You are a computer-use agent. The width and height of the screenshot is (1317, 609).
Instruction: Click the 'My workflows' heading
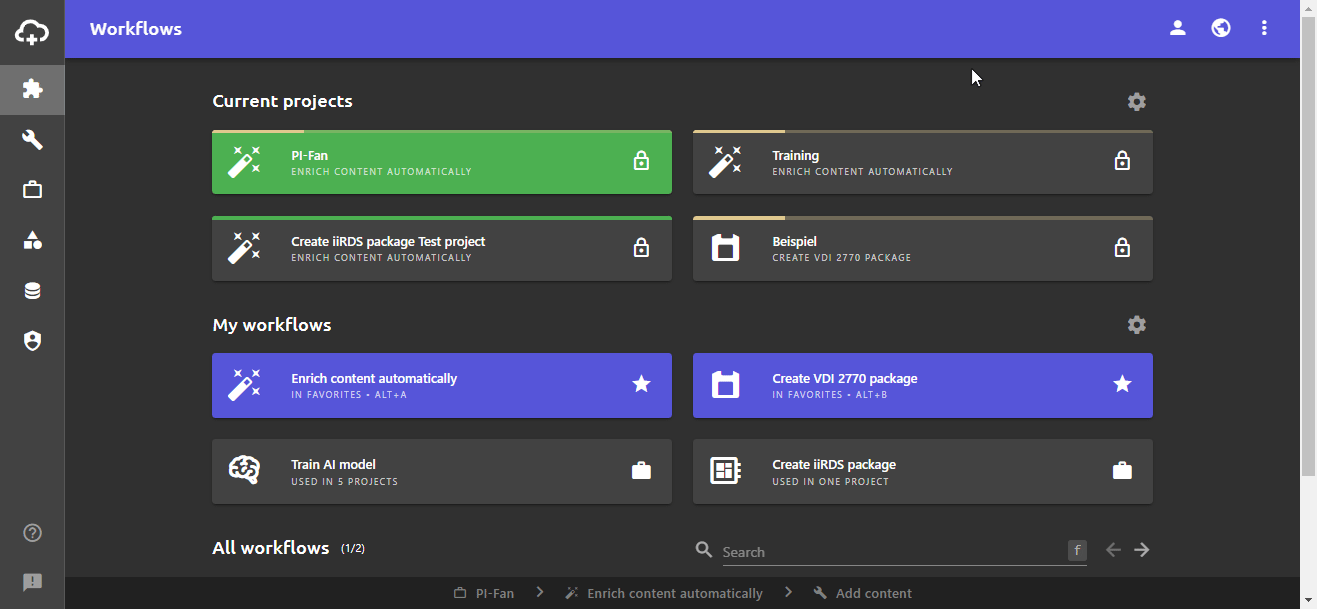pyautogui.click(x=272, y=325)
